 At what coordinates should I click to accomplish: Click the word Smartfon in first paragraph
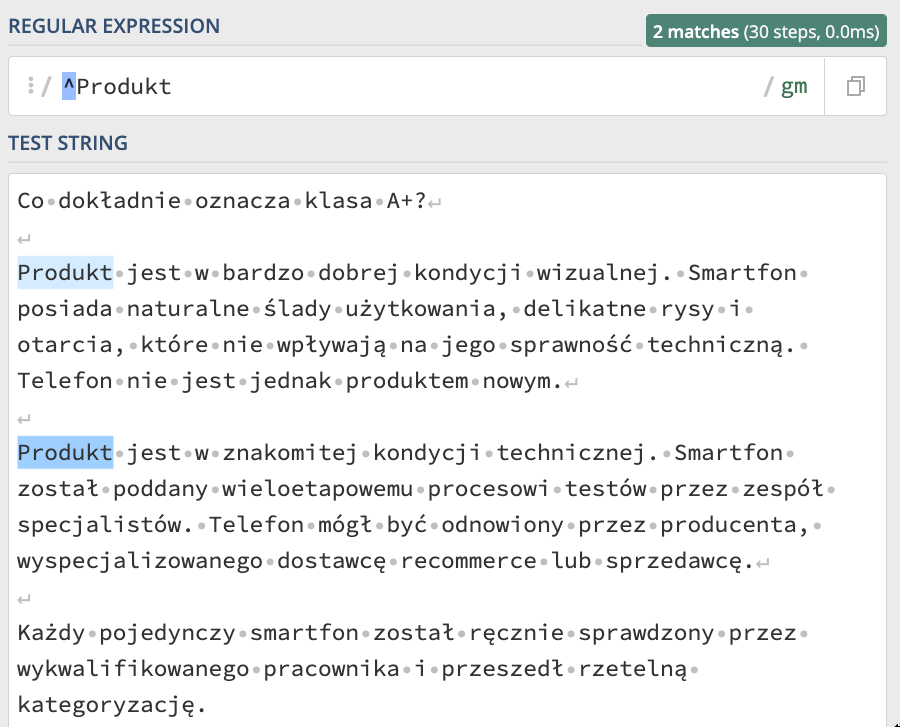point(742,273)
